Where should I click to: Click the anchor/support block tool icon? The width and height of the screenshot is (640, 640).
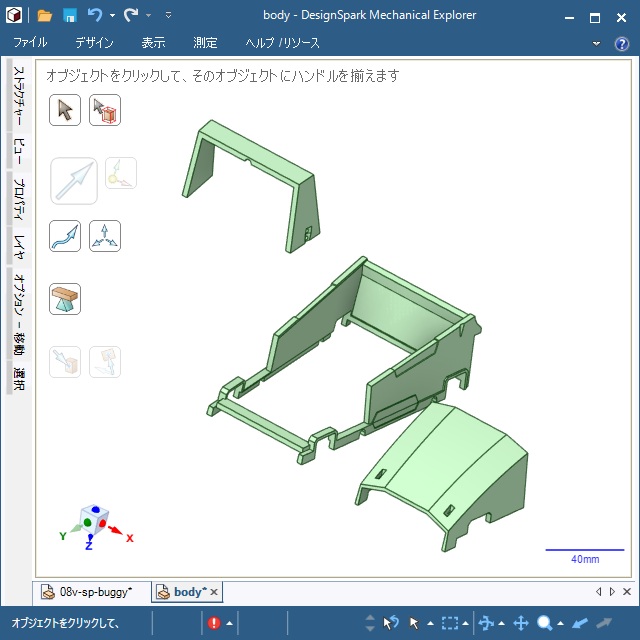coord(65,299)
